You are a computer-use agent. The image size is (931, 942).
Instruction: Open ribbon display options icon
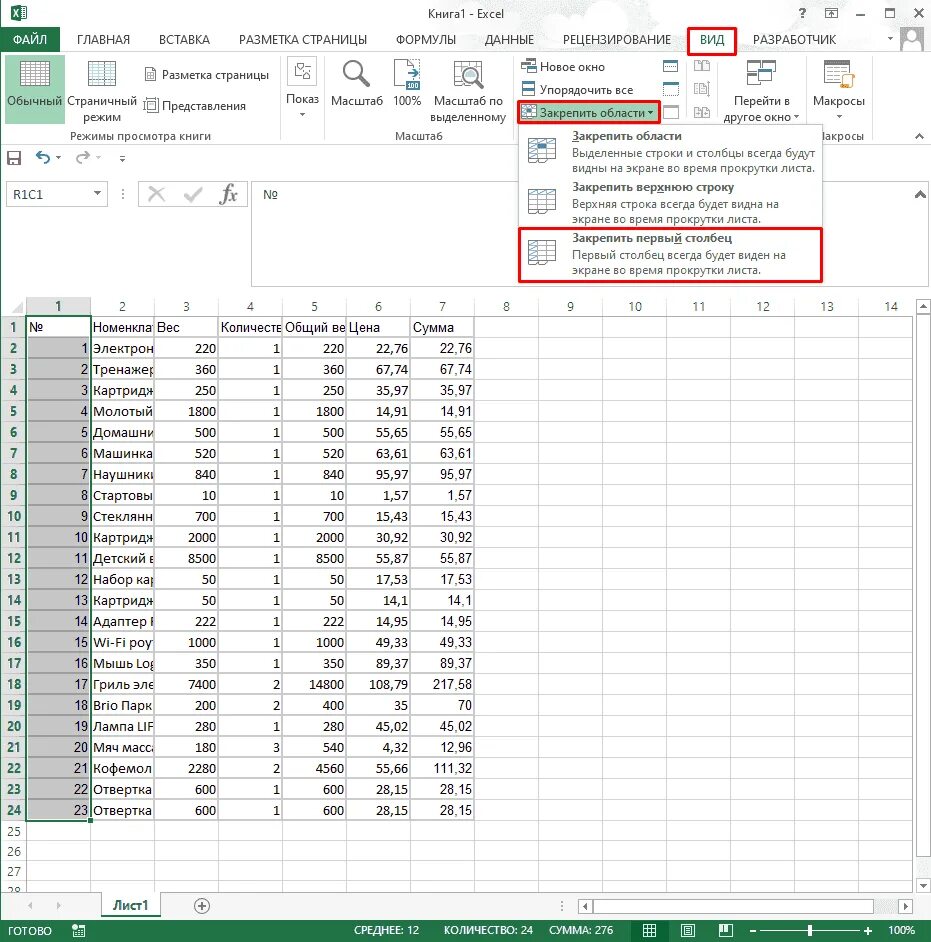pyautogui.click(x=831, y=13)
